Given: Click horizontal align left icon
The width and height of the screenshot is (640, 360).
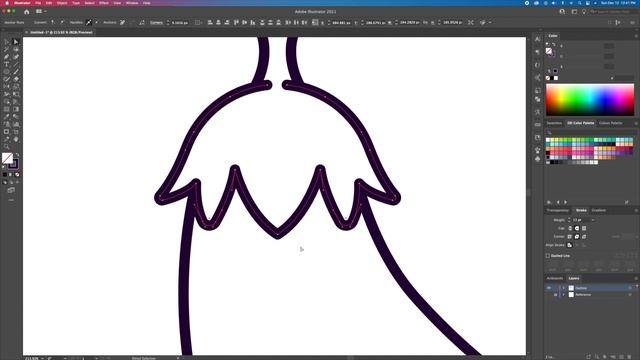Looking at the screenshot, I should pos(210,22).
